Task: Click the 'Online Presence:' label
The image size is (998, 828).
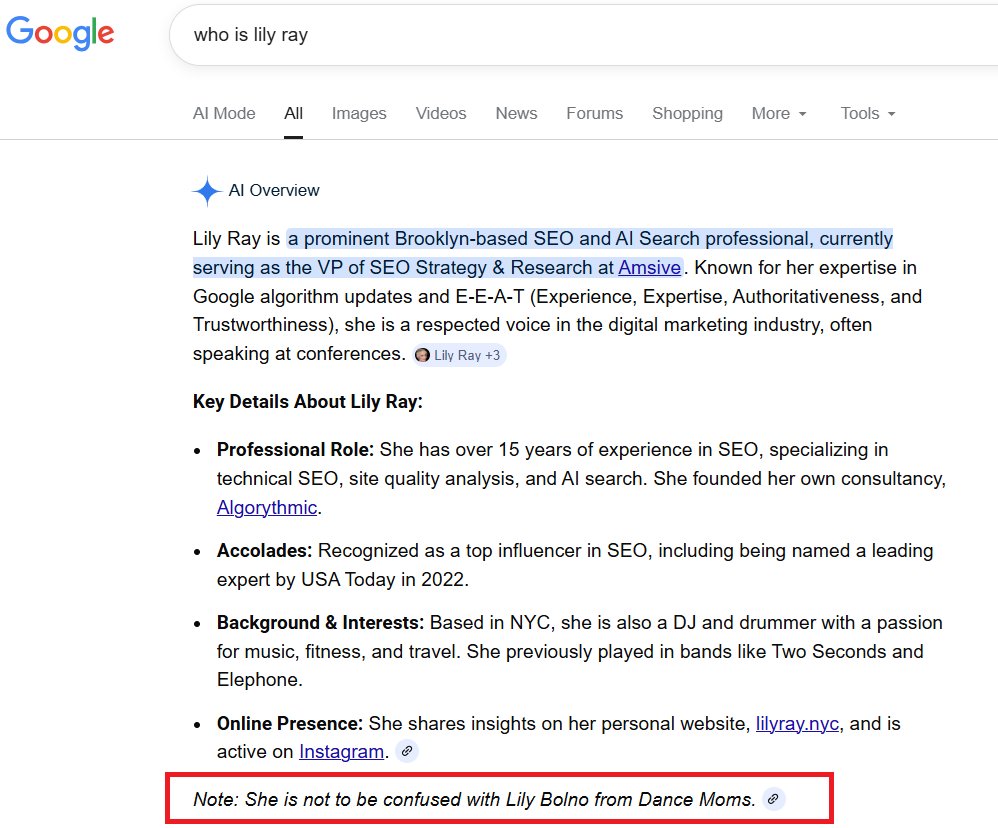Action: click(x=290, y=724)
